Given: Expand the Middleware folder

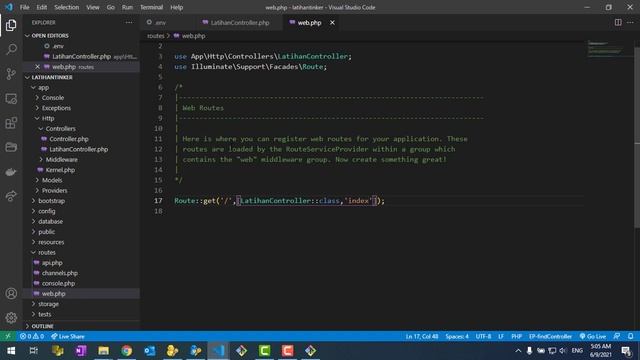Looking at the screenshot, I should 82,159.
